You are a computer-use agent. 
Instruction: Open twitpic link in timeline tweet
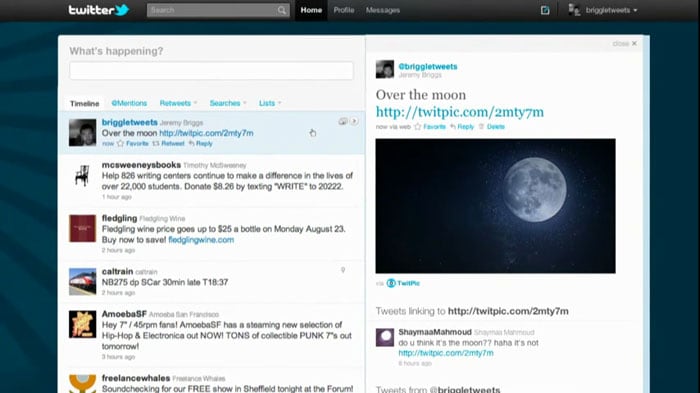tap(206, 133)
